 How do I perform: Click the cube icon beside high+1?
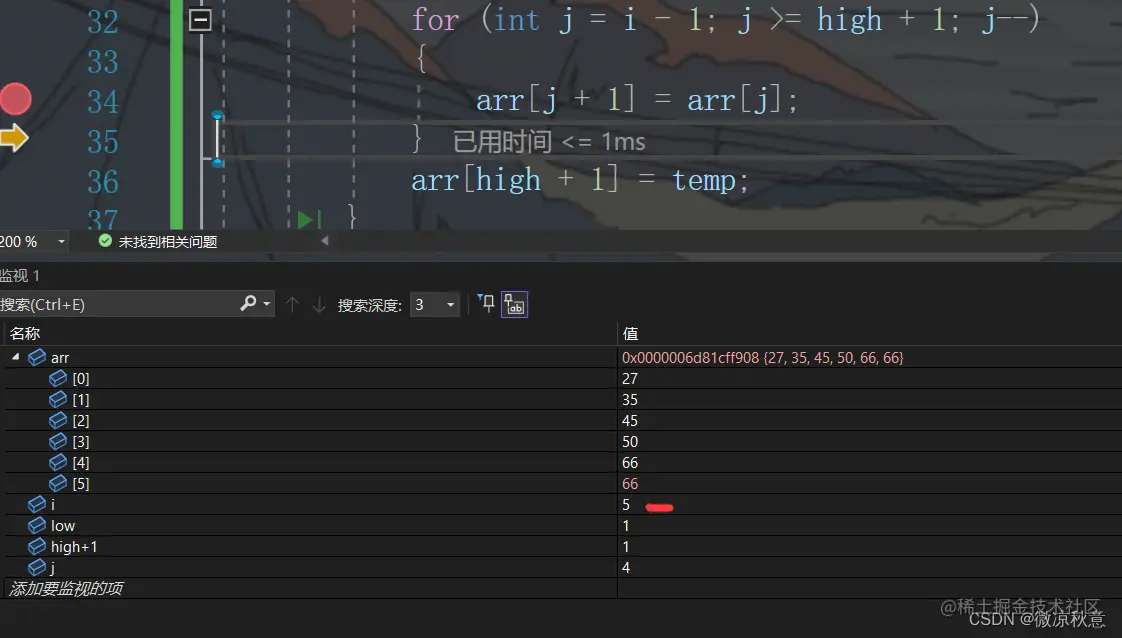tap(36, 546)
